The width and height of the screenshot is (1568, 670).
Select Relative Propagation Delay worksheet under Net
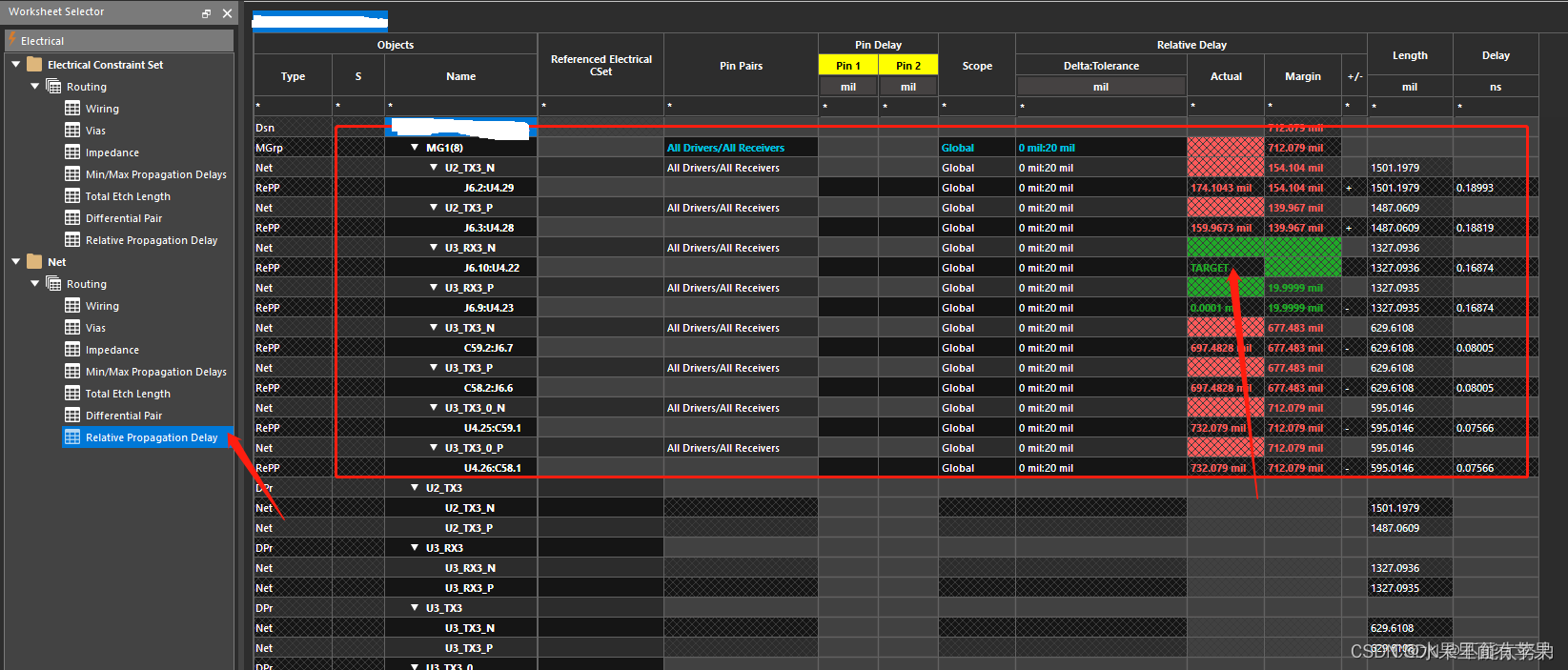point(151,437)
